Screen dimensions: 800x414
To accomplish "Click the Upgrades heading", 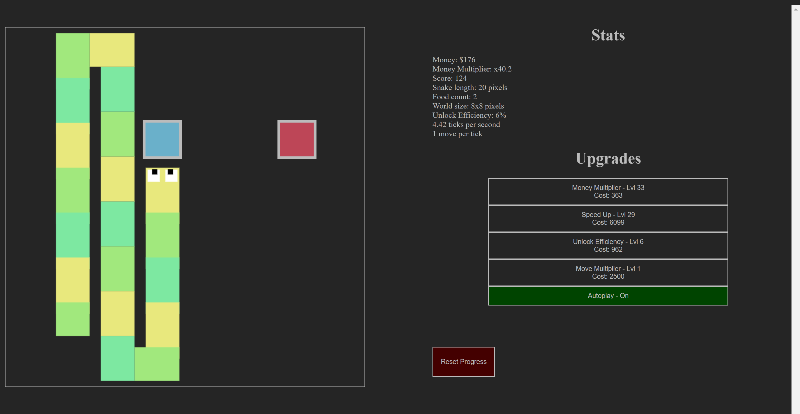I will (x=607, y=158).
